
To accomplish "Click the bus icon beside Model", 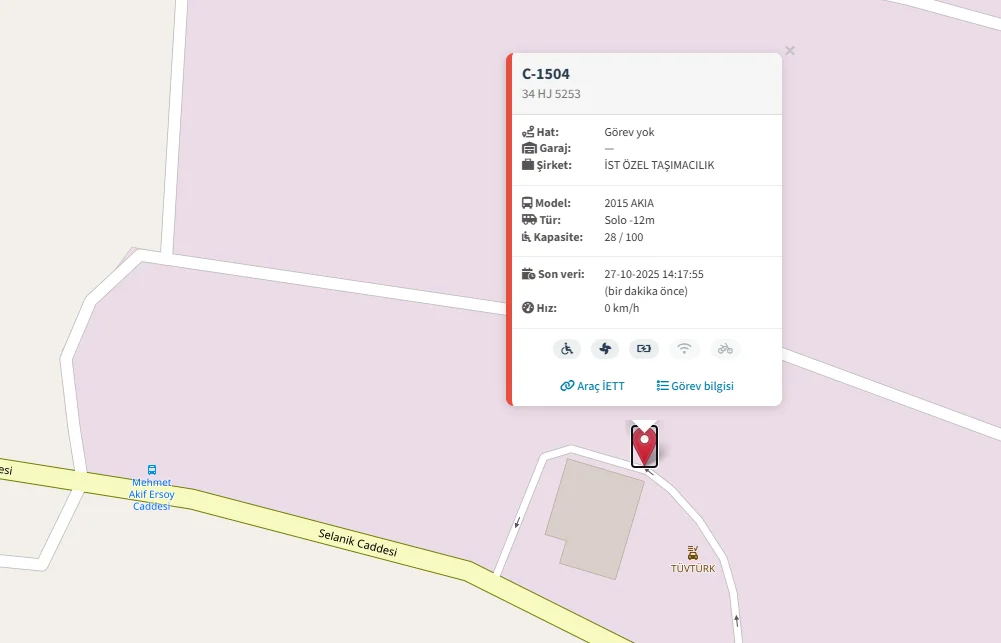I will pyautogui.click(x=527, y=203).
